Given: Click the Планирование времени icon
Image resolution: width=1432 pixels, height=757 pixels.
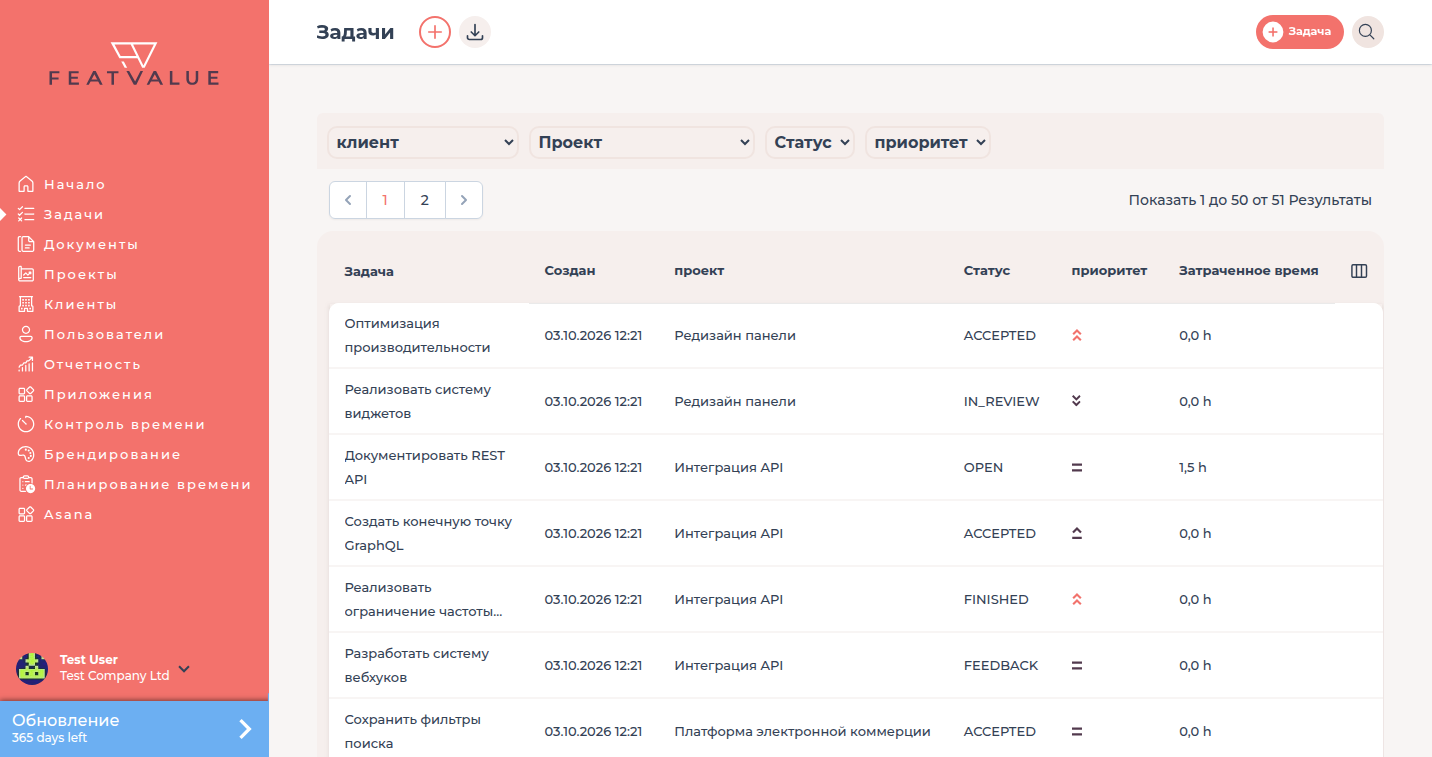Looking at the screenshot, I should pyautogui.click(x=26, y=484).
